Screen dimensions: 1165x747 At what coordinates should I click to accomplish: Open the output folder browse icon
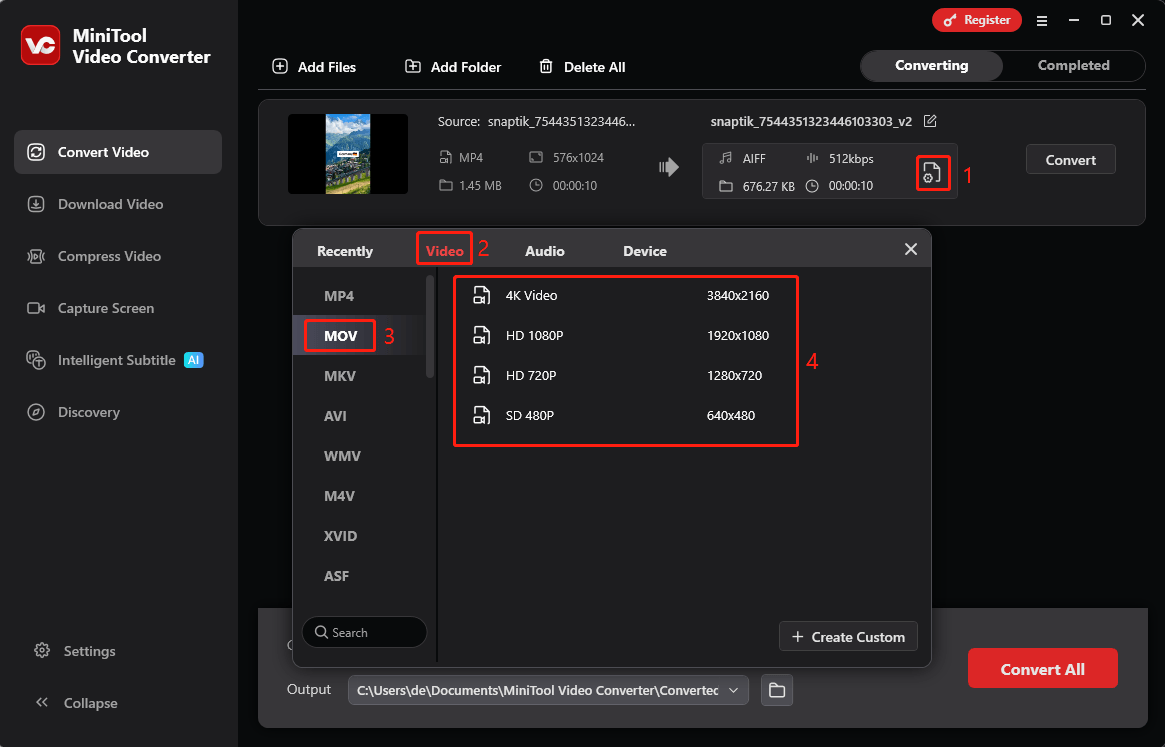pos(777,690)
